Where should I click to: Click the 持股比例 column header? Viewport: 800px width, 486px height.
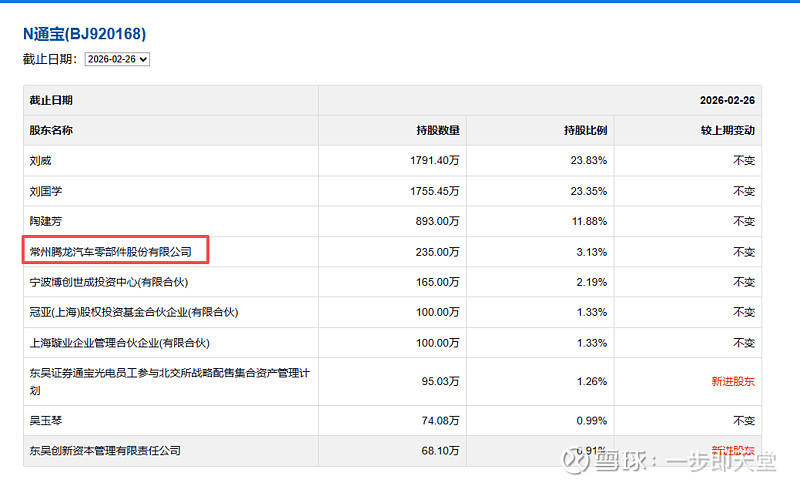pyautogui.click(x=585, y=130)
